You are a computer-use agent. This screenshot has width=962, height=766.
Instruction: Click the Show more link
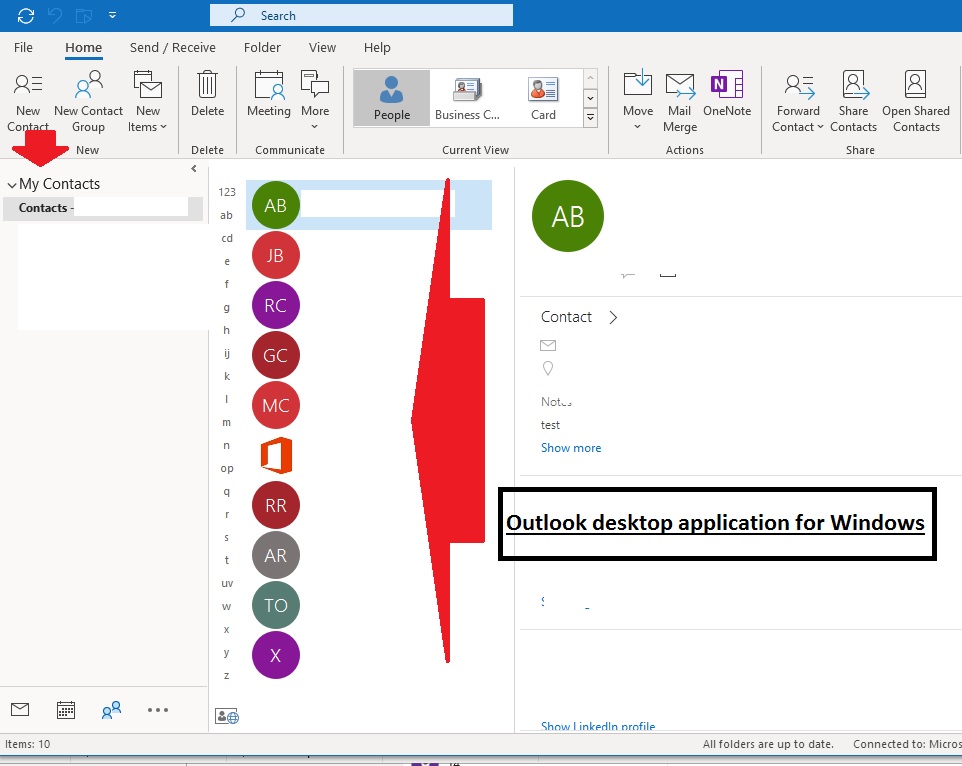point(571,448)
